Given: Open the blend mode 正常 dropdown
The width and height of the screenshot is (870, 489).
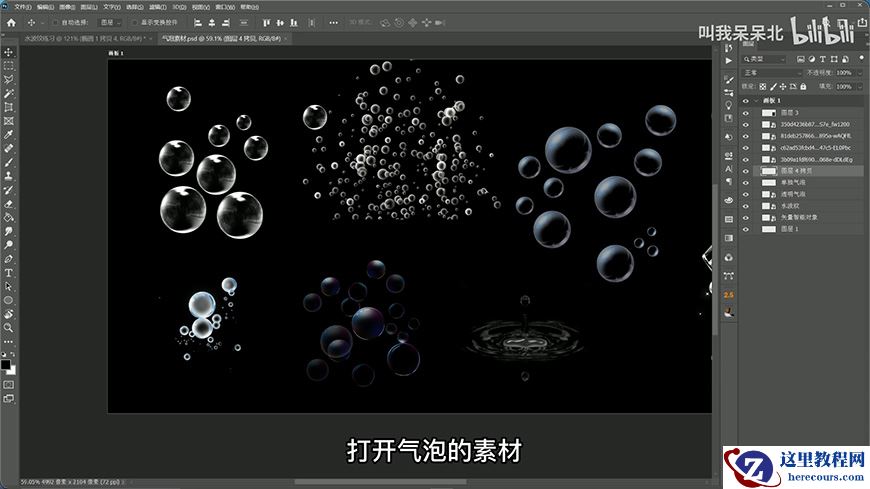Looking at the screenshot, I should click(x=772, y=73).
